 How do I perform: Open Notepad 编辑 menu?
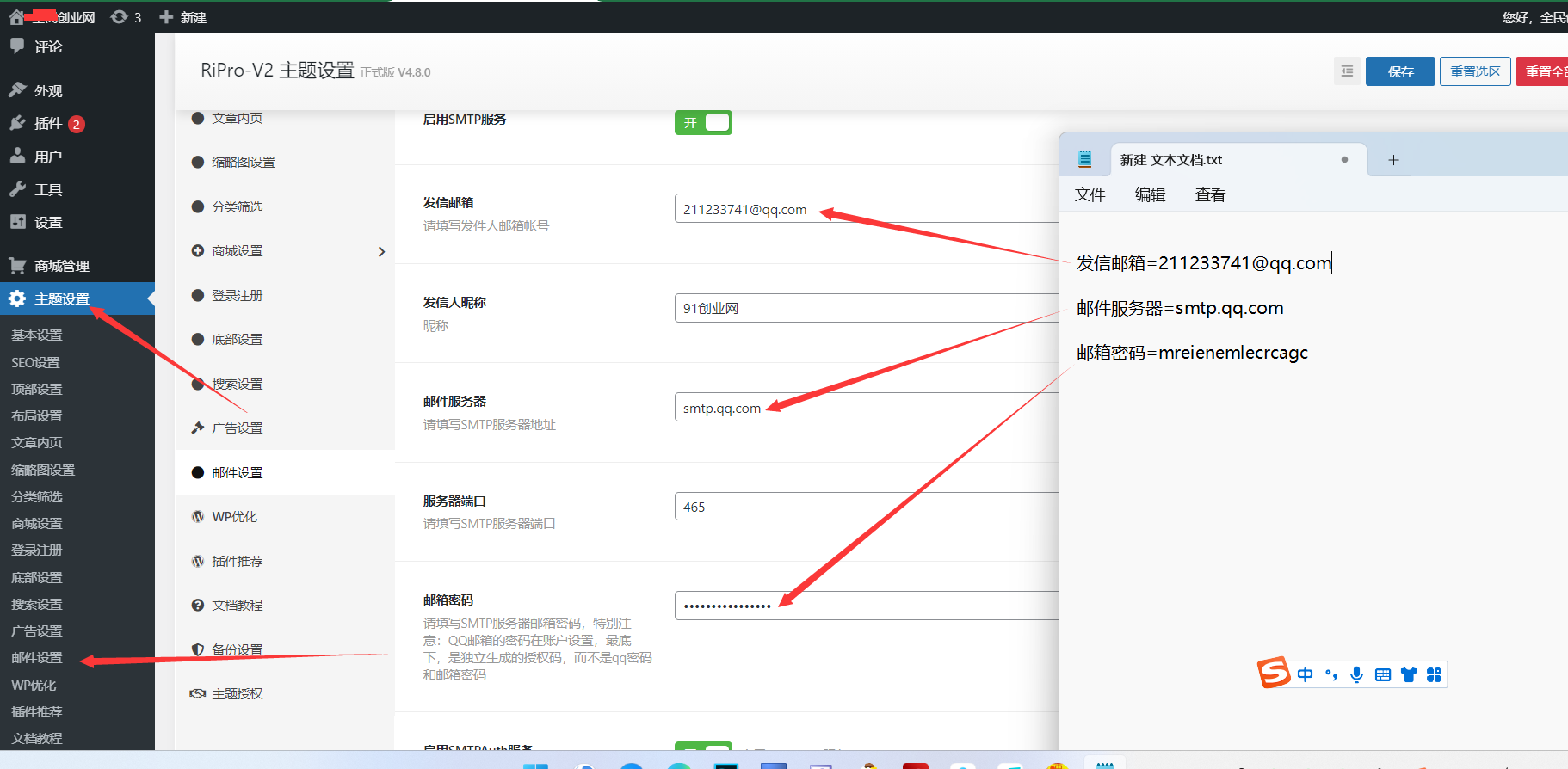(x=1150, y=194)
